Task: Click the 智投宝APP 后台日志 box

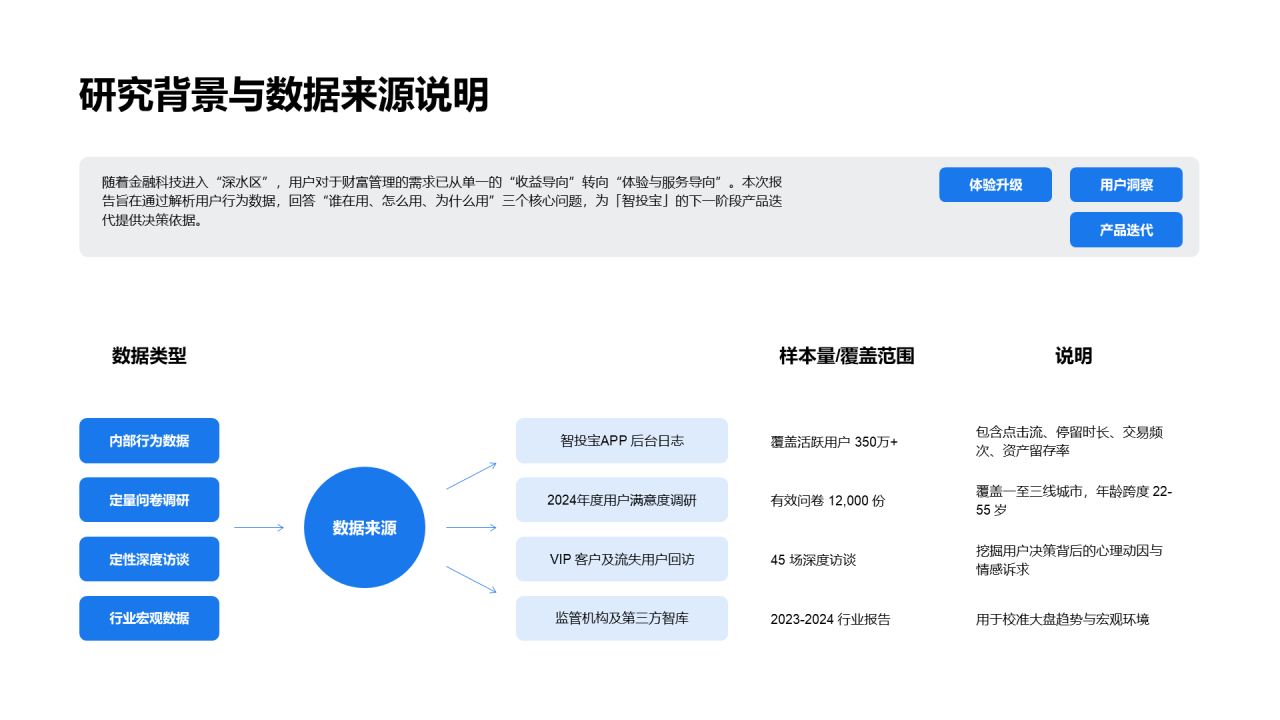Action: point(622,441)
